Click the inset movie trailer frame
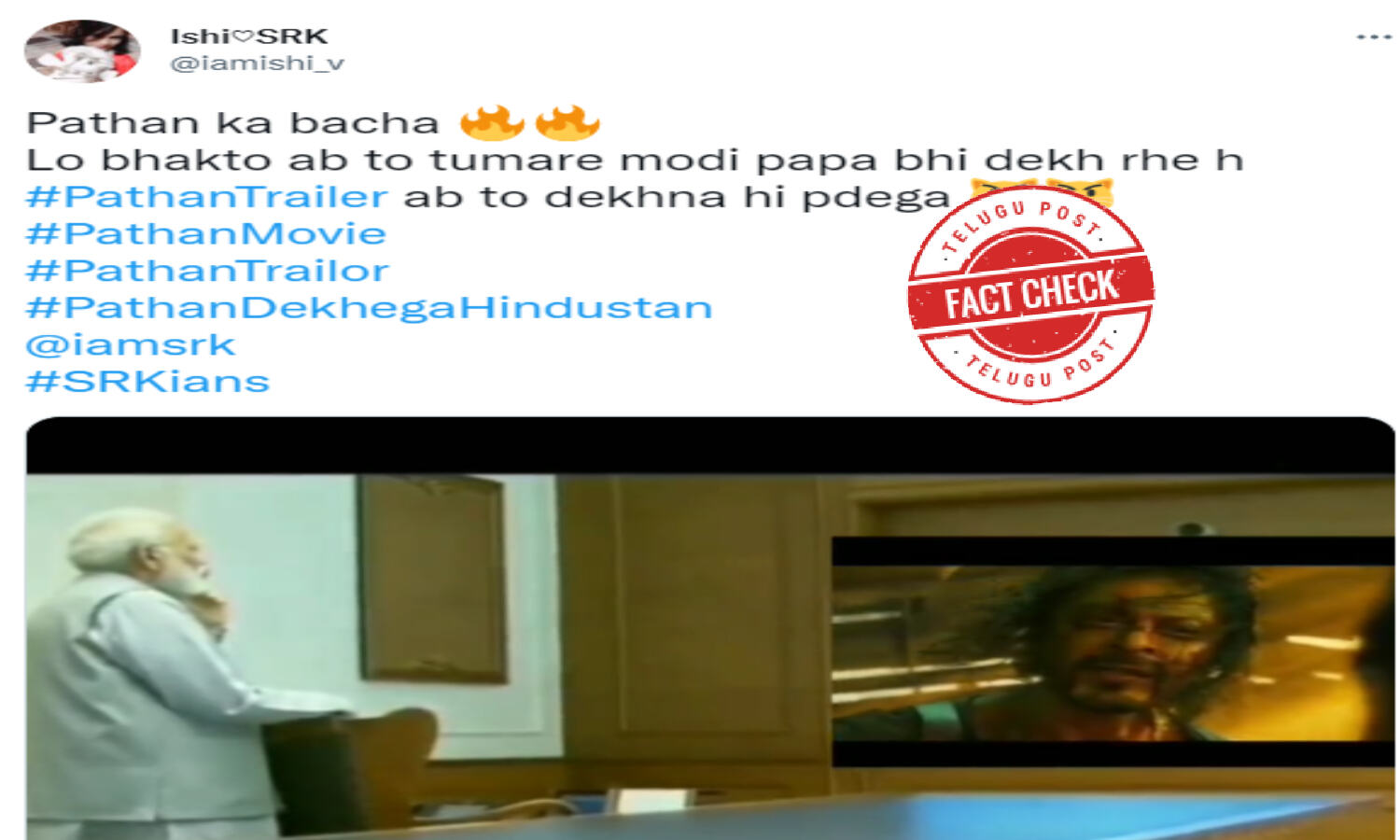Image resolution: width=1400 pixels, height=840 pixels. [x=1113, y=651]
